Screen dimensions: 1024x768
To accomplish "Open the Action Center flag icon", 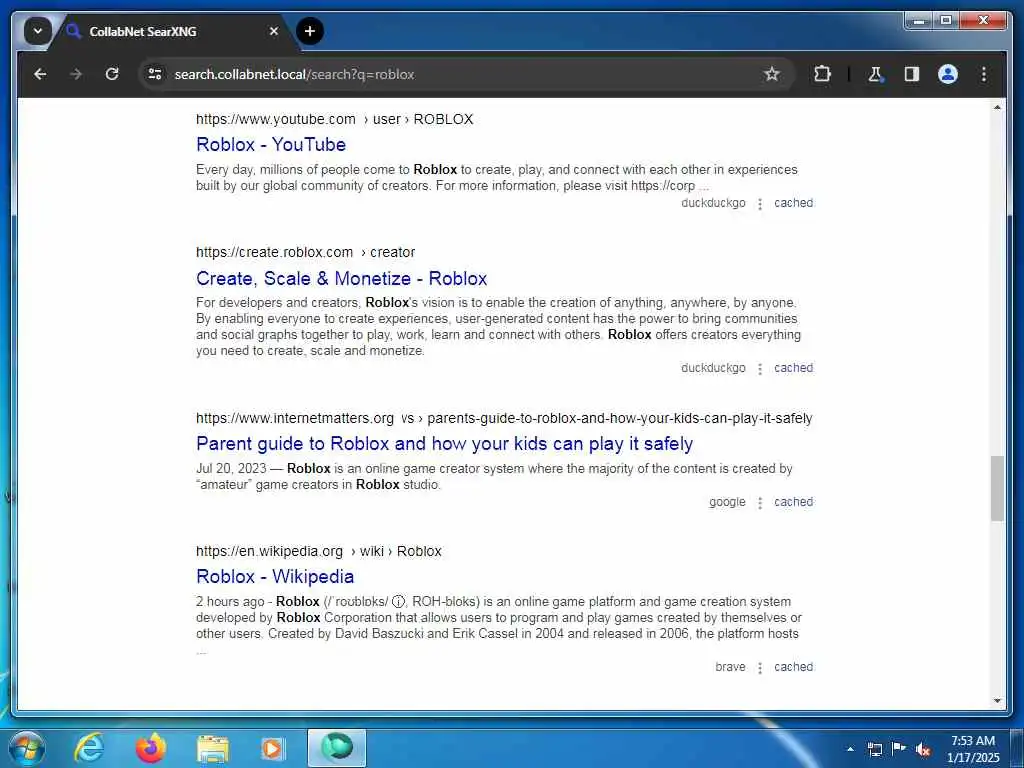I will 899,748.
